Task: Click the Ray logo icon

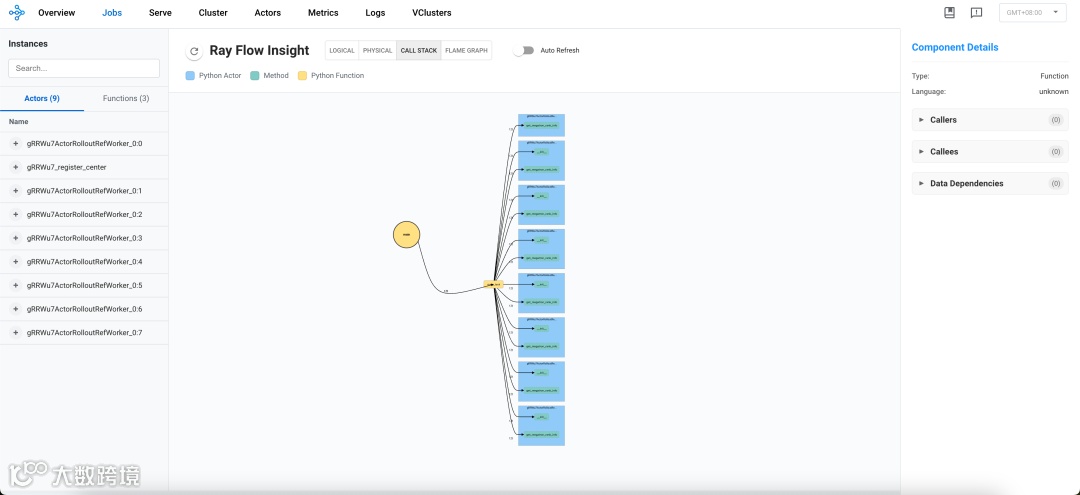Action: point(17,12)
